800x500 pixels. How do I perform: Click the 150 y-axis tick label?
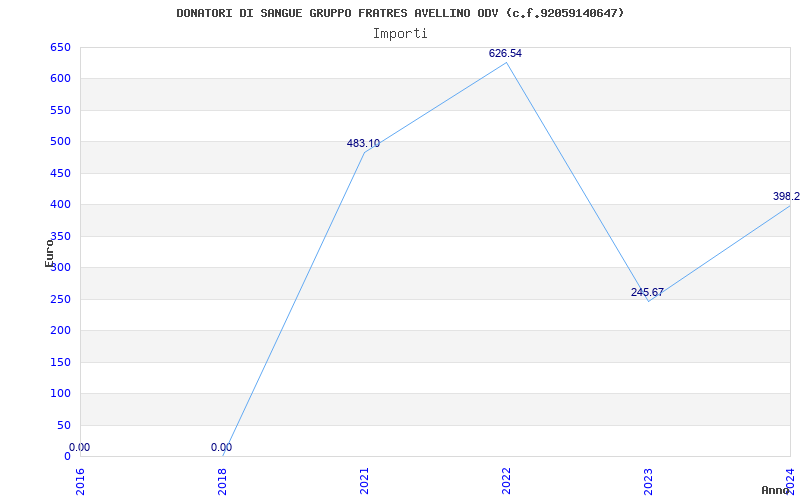[x=60, y=363]
